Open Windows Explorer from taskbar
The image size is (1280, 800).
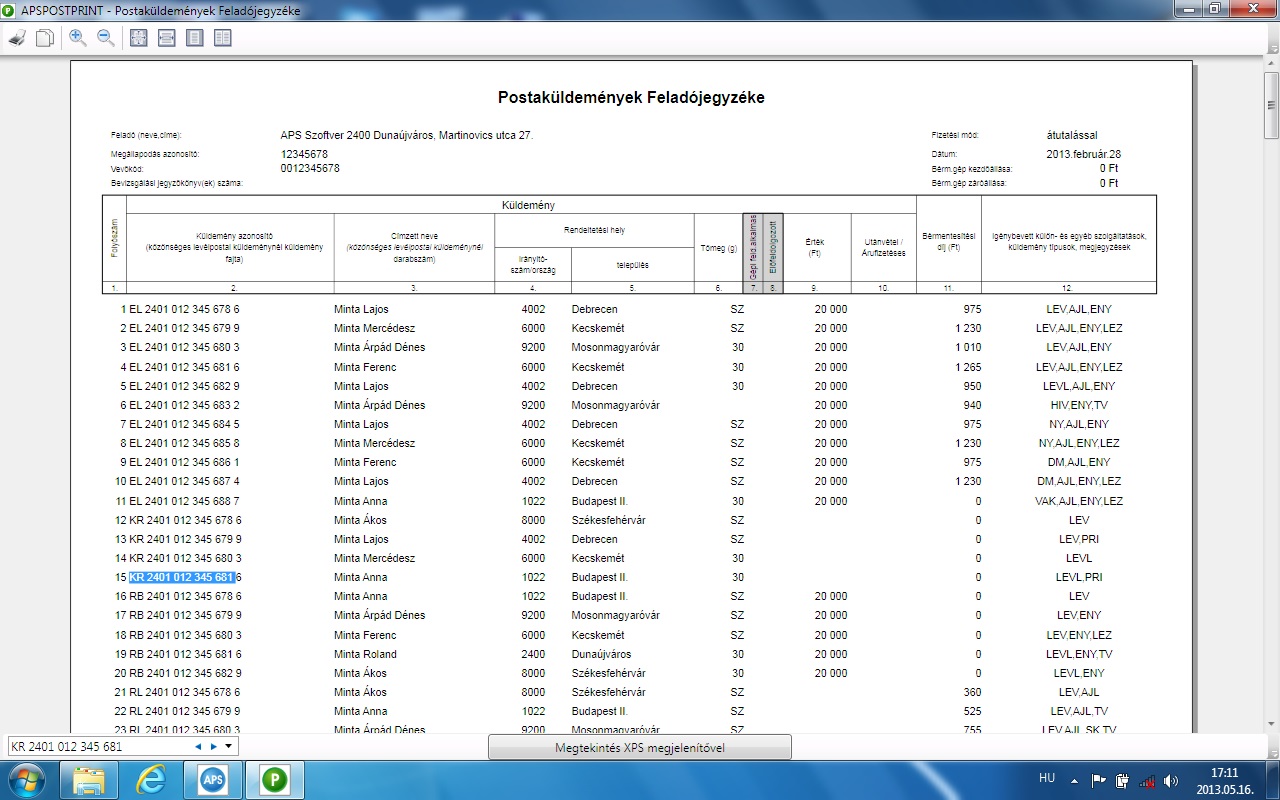click(90, 779)
